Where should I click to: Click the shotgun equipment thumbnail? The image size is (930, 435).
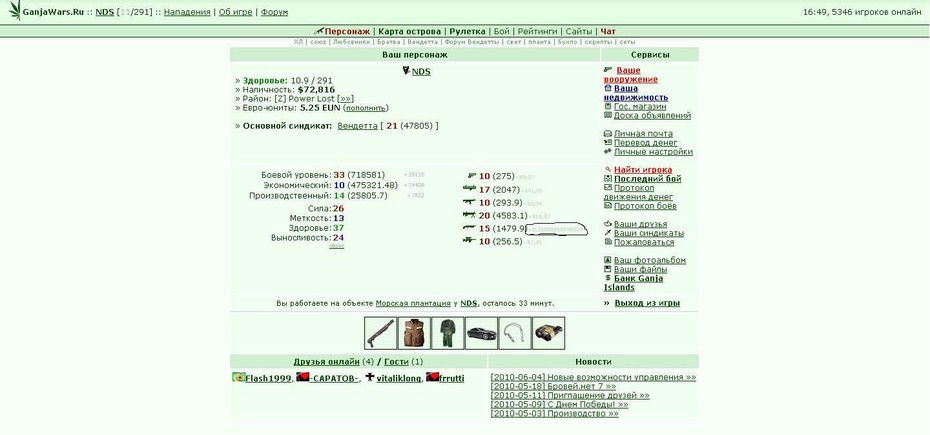[380, 333]
